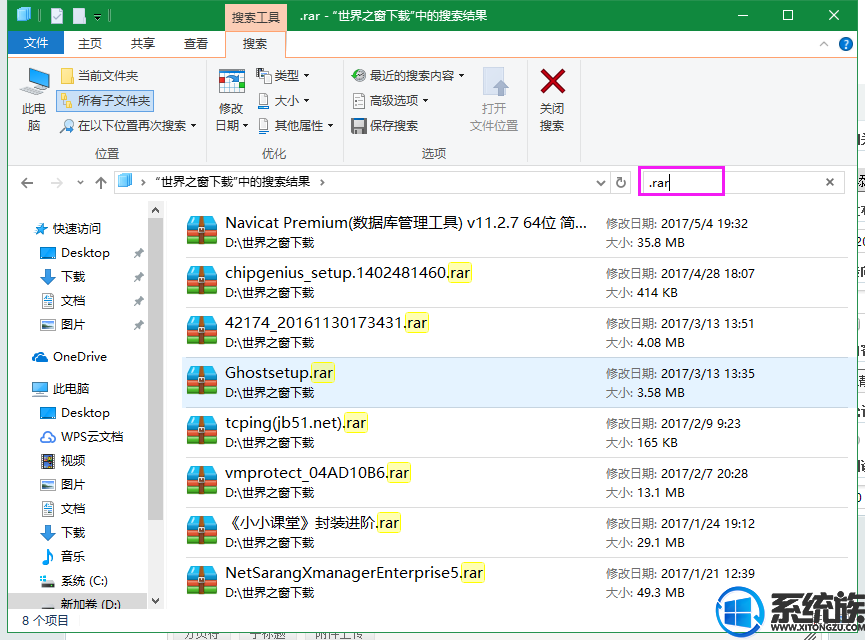Open 音乐 folder in navigation pane
865x640 pixels.
[63, 556]
